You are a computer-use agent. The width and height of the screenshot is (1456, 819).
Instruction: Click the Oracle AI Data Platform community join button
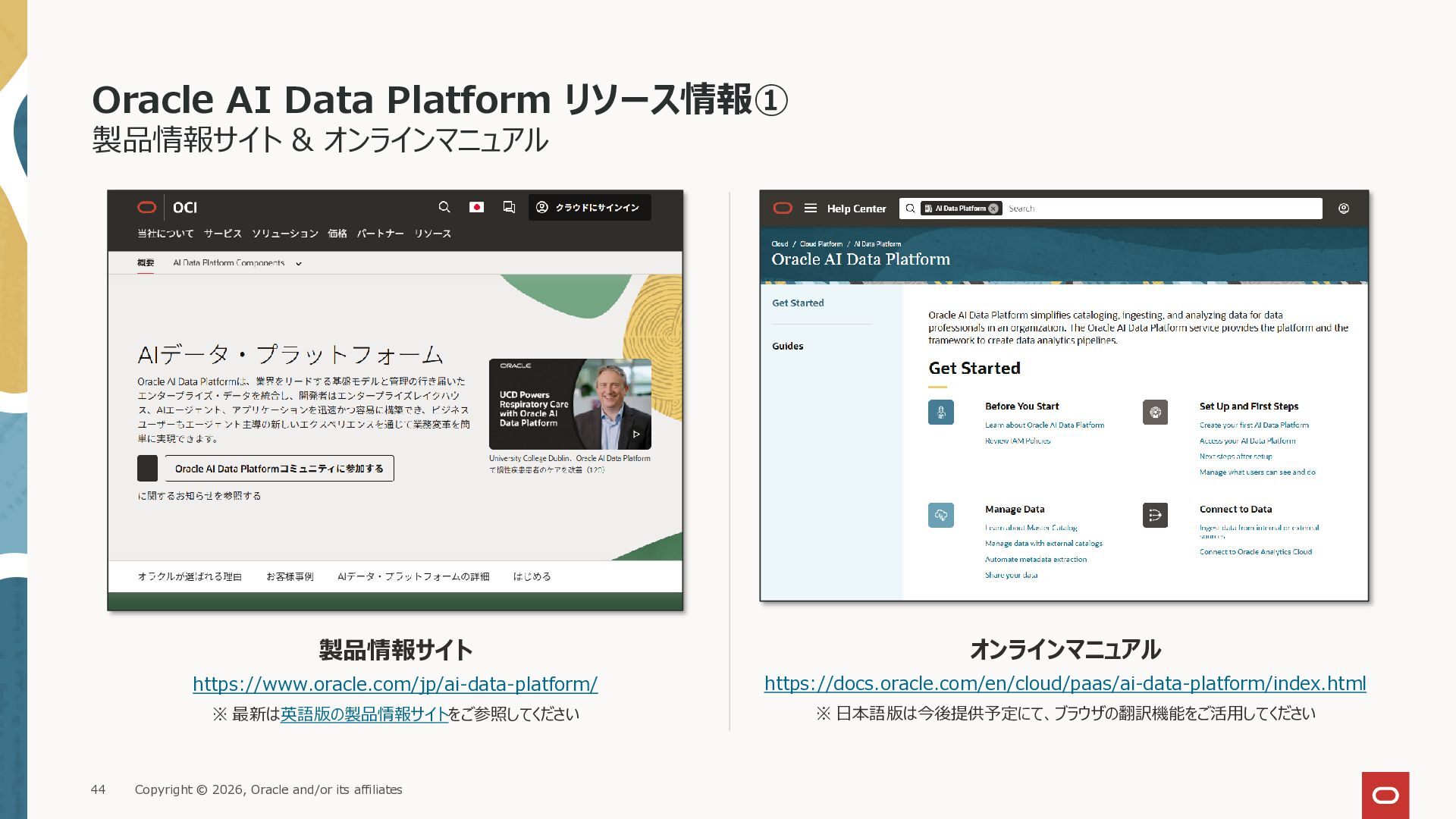pos(278,469)
